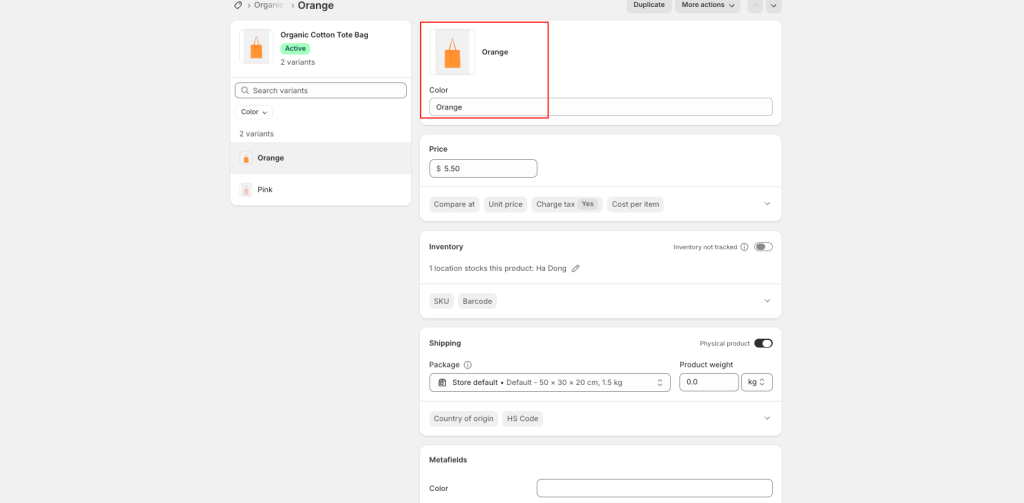The image size is (1024, 503).
Task: Click the product tag icon in breadcrumb
Action: [x=238, y=5]
